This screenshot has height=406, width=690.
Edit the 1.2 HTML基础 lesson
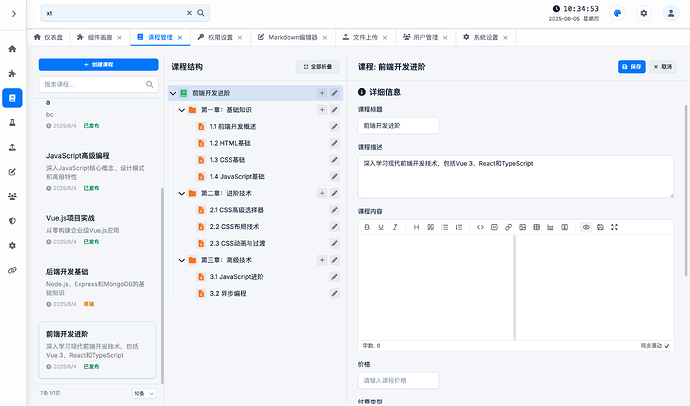click(x=334, y=143)
